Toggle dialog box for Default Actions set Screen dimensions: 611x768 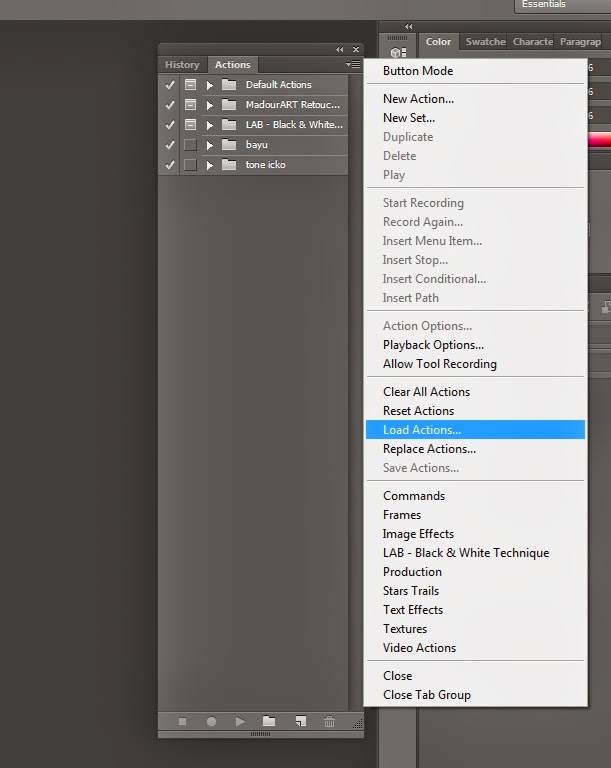pos(190,85)
